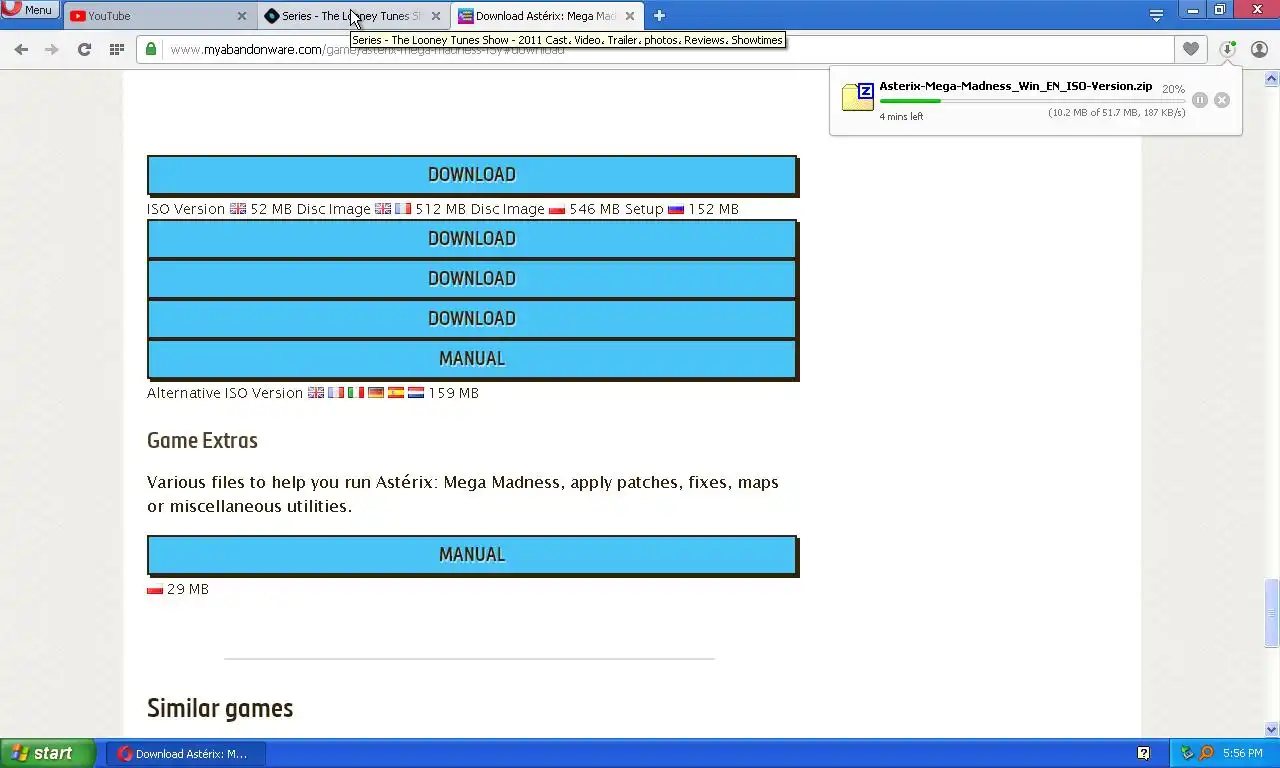Viewport: 1280px width, 768px height.
Task: Click the Download Astérix taskbar button
Action: click(186, 754)
